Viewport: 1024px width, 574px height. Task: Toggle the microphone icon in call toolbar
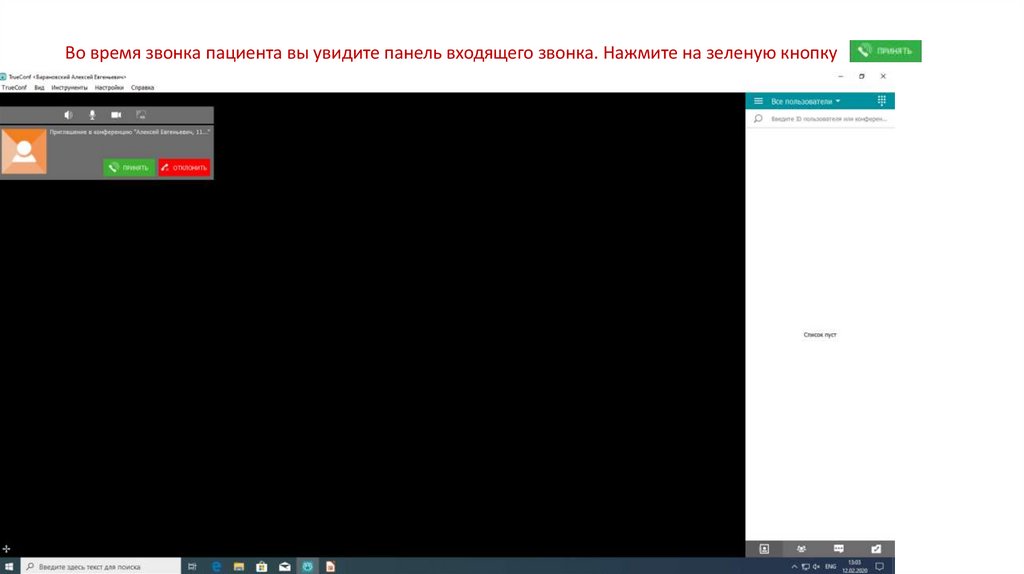click(92, 115)
